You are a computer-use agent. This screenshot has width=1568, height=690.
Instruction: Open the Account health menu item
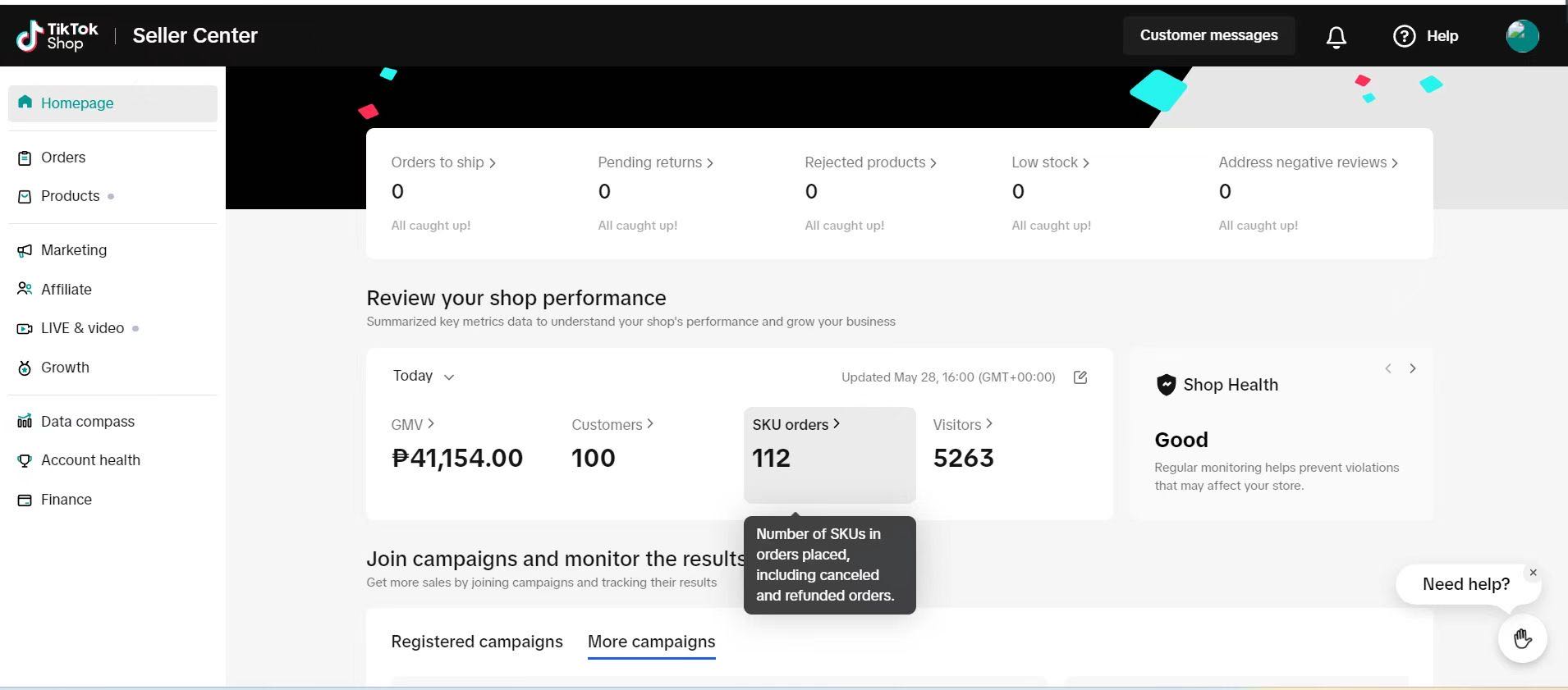(x=112, y=460)
